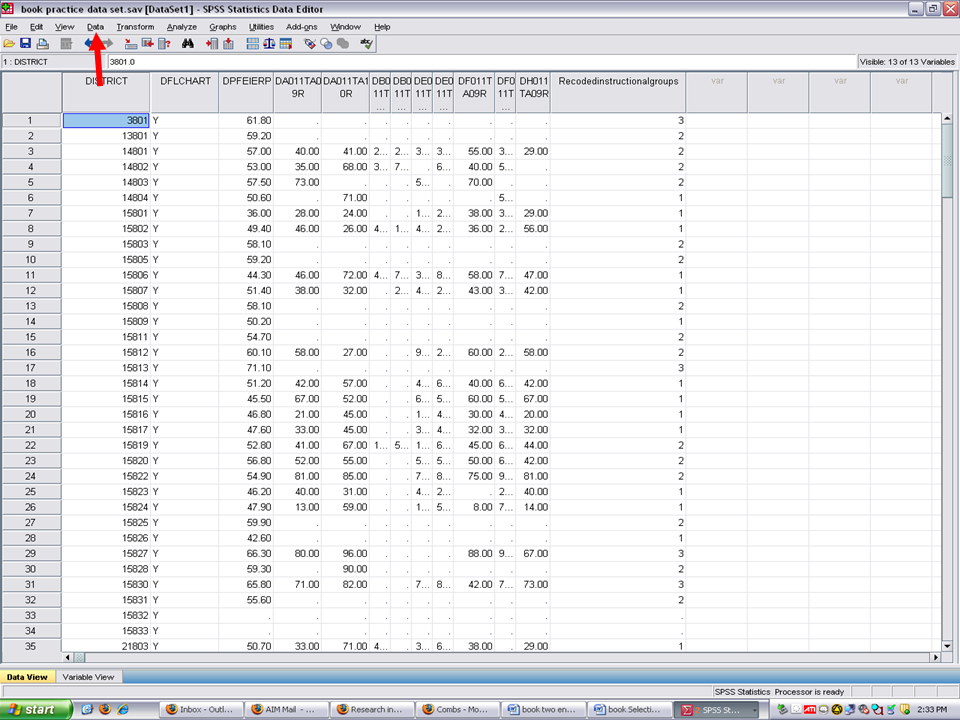Screen dimensions: 960x720
Task: Click the Open data document folder icon
Action: click(9, 44)
